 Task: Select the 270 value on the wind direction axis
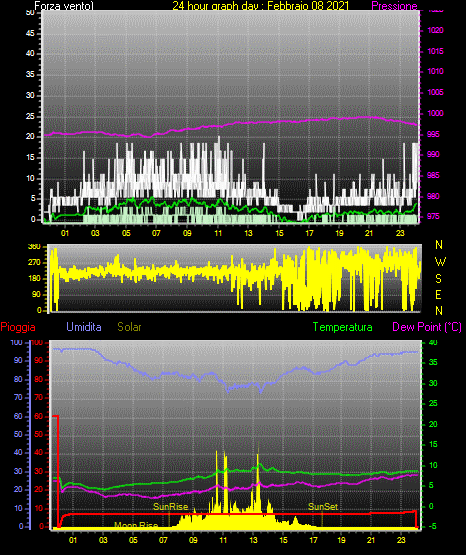pos(34,263)
